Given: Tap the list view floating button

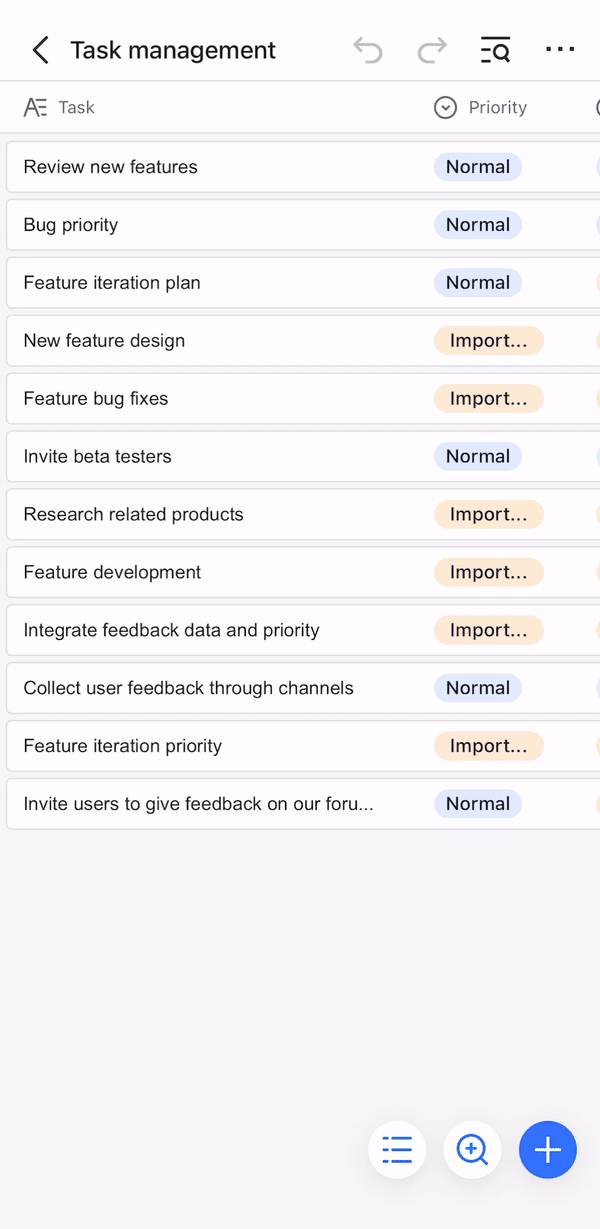Looking at the screenshot, I should 397,1150.
